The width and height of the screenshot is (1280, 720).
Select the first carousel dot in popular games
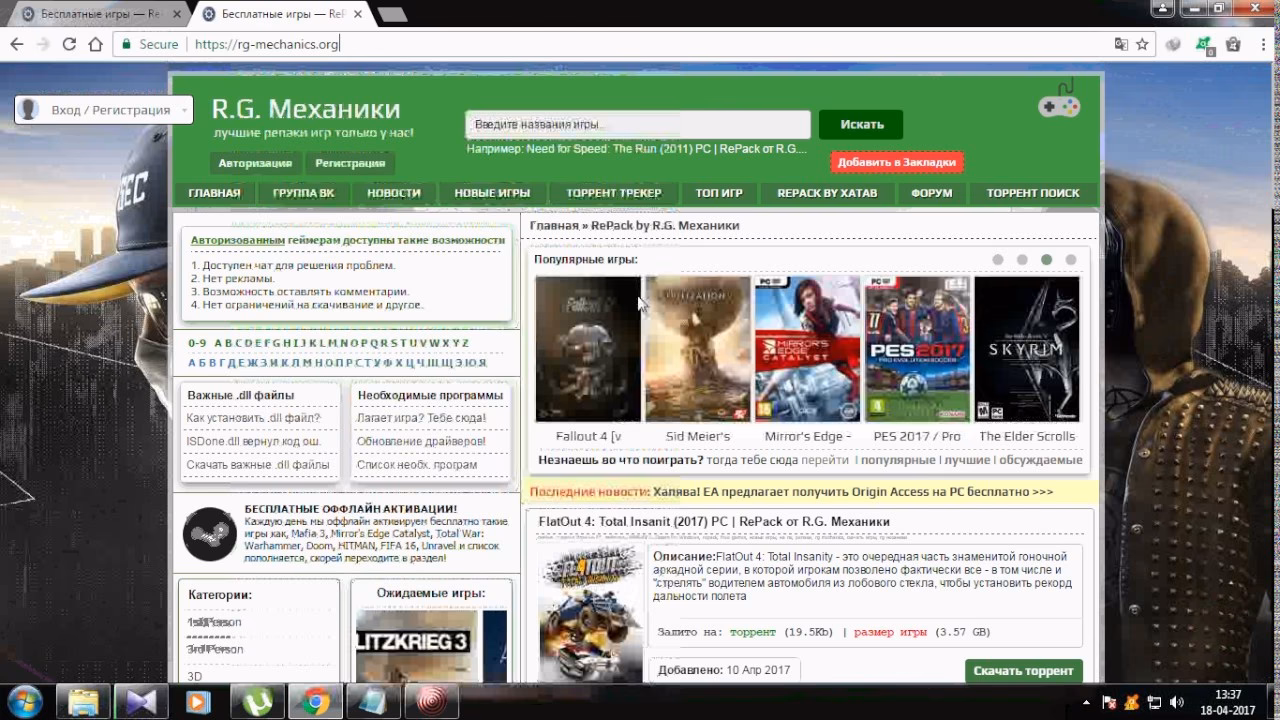(998, 260)
